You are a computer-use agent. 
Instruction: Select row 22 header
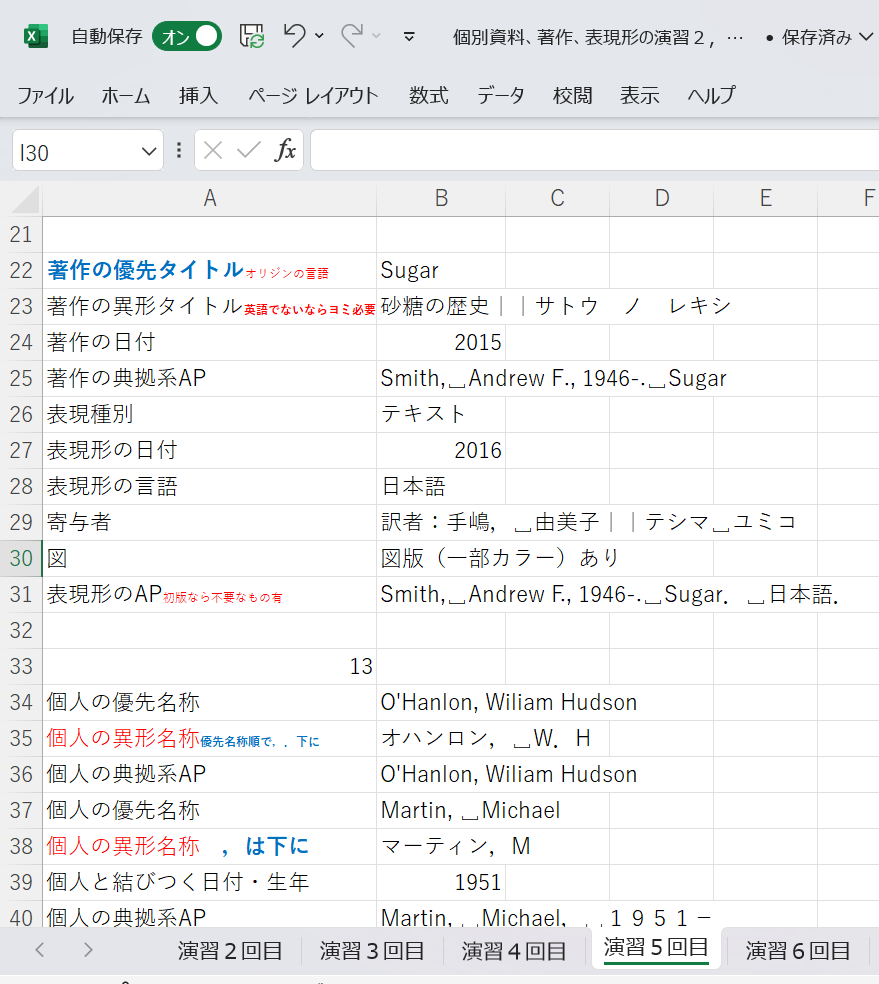point(21,270)
